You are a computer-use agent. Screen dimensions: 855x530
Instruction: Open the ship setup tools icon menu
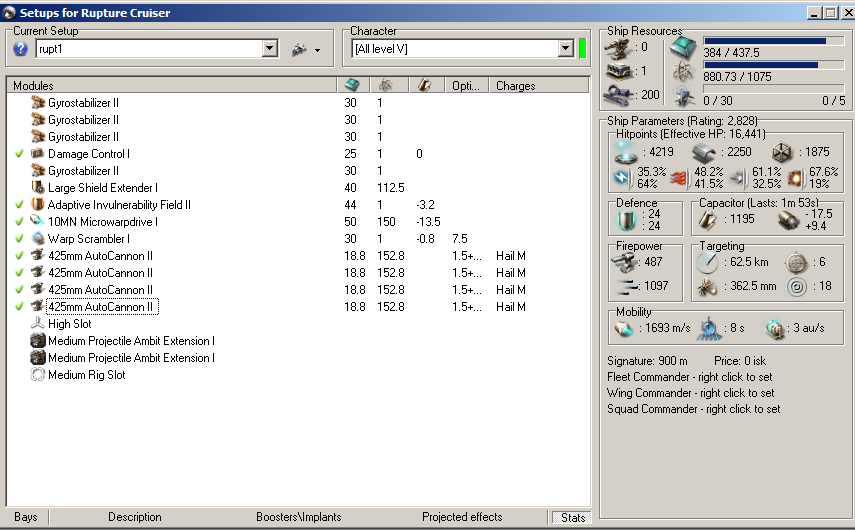point(304,49)
